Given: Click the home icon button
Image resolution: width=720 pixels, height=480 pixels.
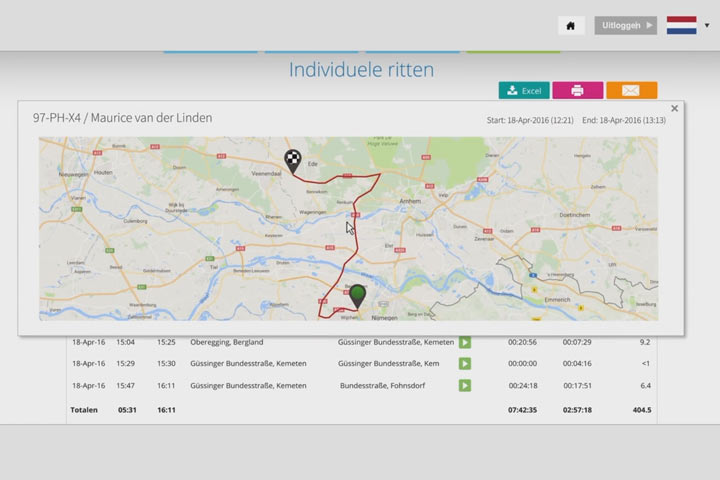Looking at the screenshot, I should 571,25.
